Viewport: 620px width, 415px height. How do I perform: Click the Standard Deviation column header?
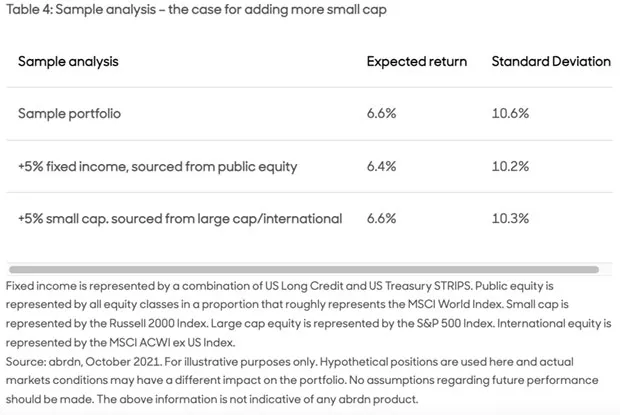pyautogui.click(x=550, y=61)
